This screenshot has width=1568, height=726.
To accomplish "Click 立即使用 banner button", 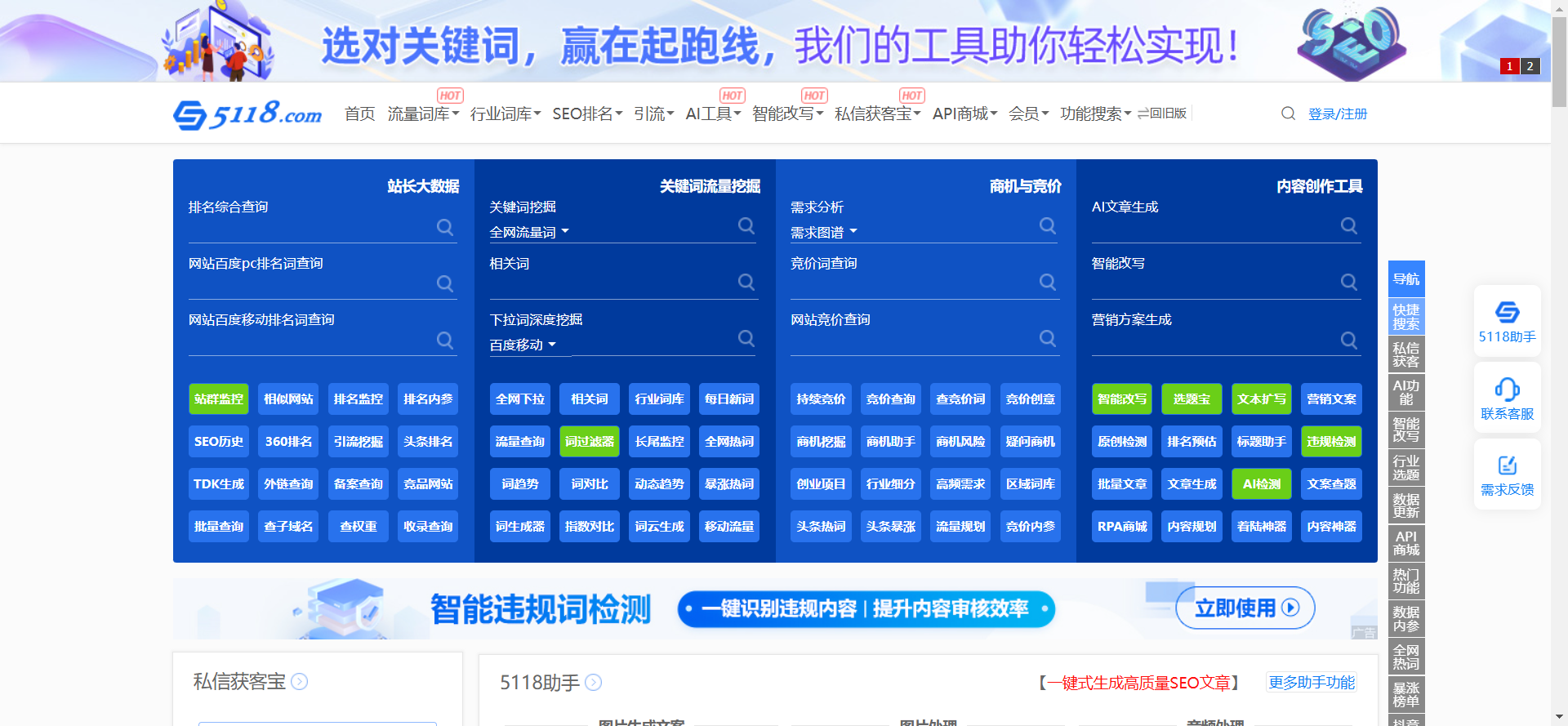I will (1245, 608).
